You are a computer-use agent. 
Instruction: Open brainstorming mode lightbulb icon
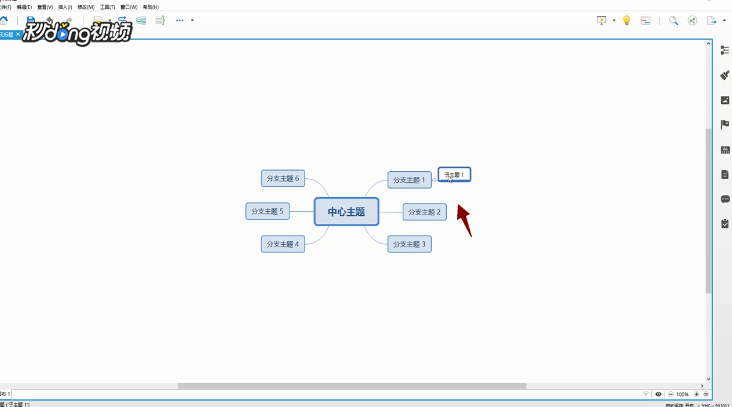click(626, 21)
